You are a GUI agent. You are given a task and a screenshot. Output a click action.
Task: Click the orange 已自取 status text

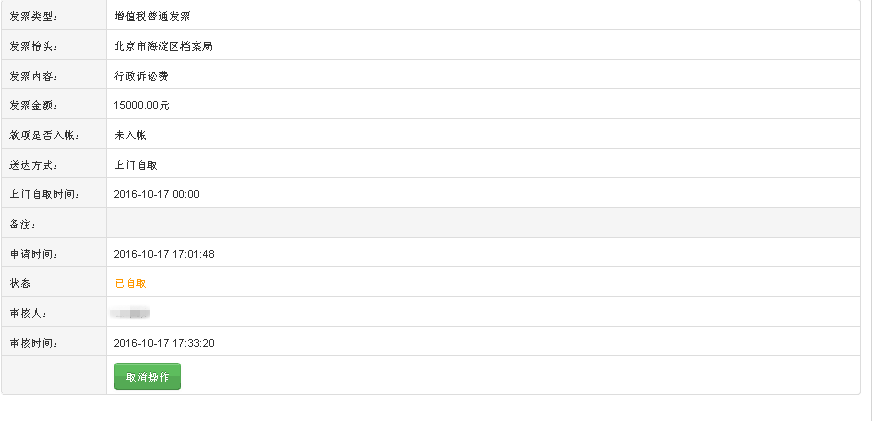131,283
